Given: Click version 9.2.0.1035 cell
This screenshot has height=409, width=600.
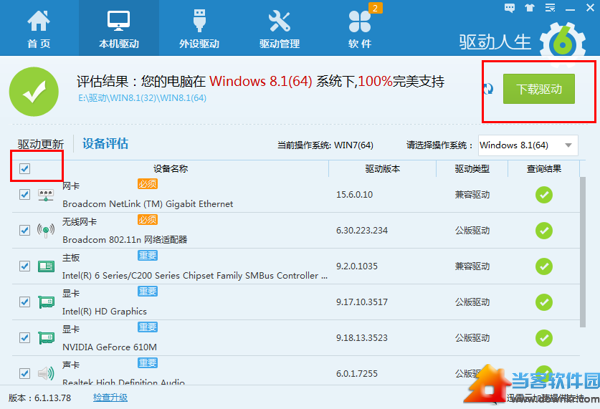Looking at the screenshot, I should click(357, 266).
